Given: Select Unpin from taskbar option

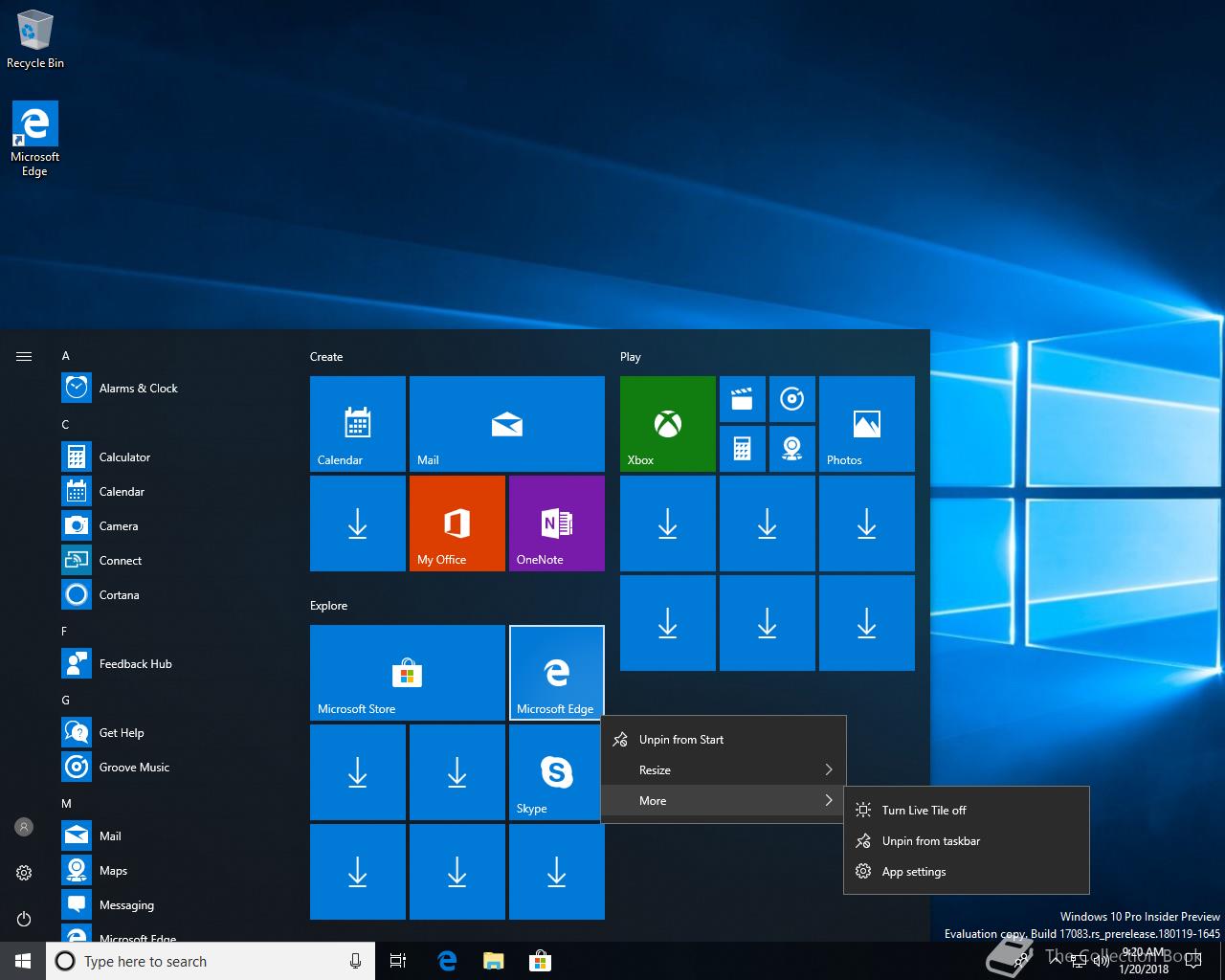Looking at the screenshot, I should click(x=967, y=841).
